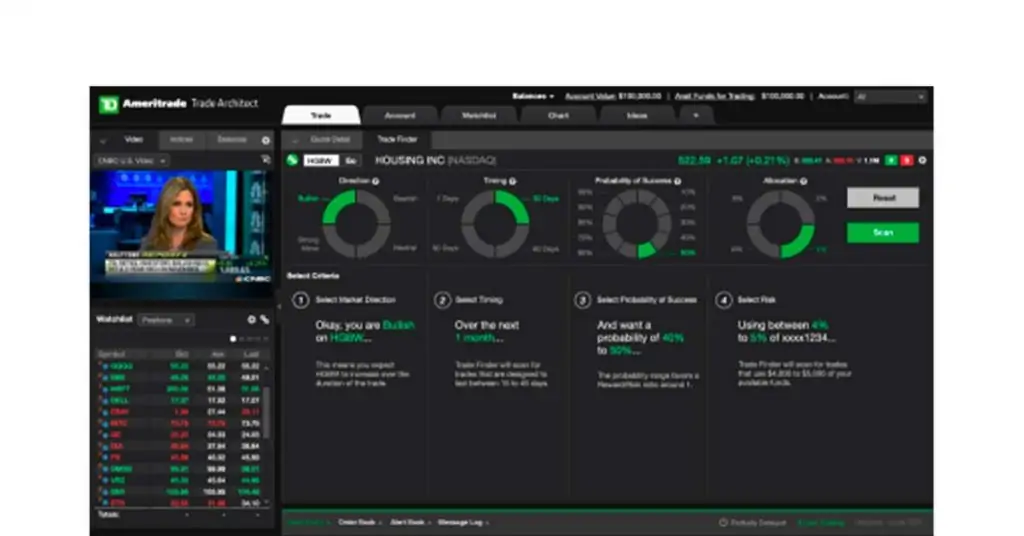Click the Reset button
Image resolution: width=1024 pixels, height=536 pixels.
coord(883,198)
